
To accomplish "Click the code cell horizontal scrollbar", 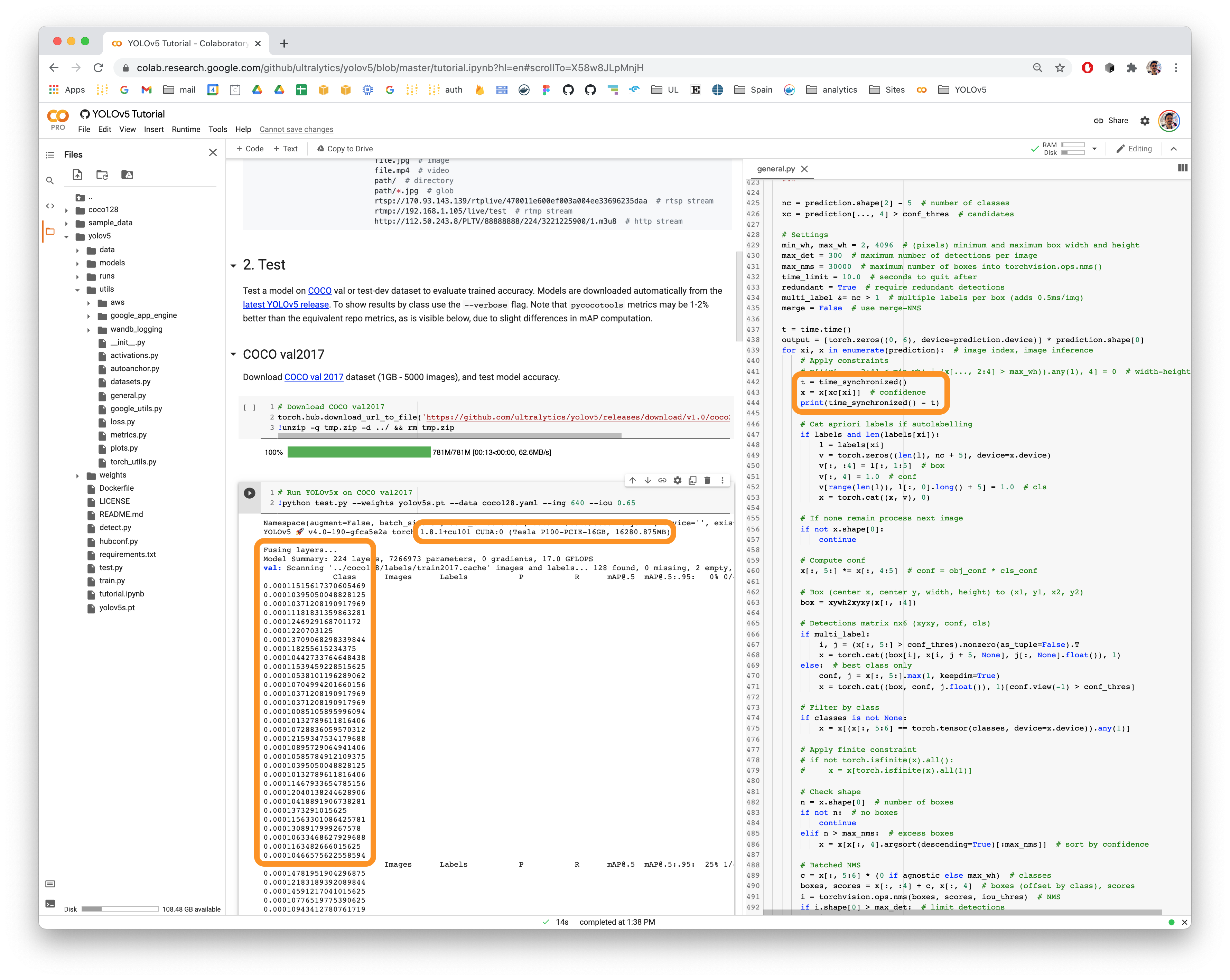I will [449, 436].
